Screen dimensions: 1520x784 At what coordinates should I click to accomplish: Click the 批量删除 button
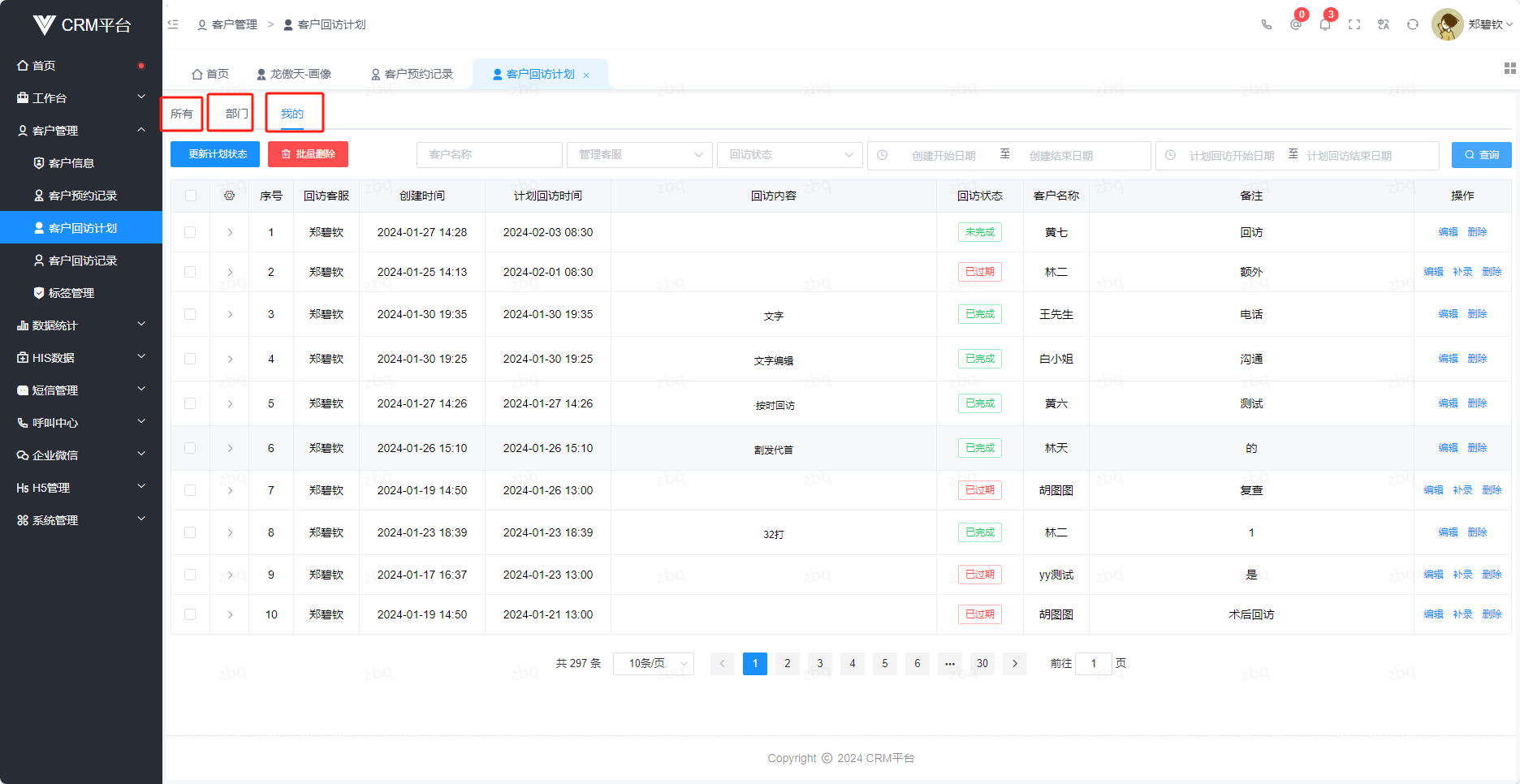pos(308,154)
